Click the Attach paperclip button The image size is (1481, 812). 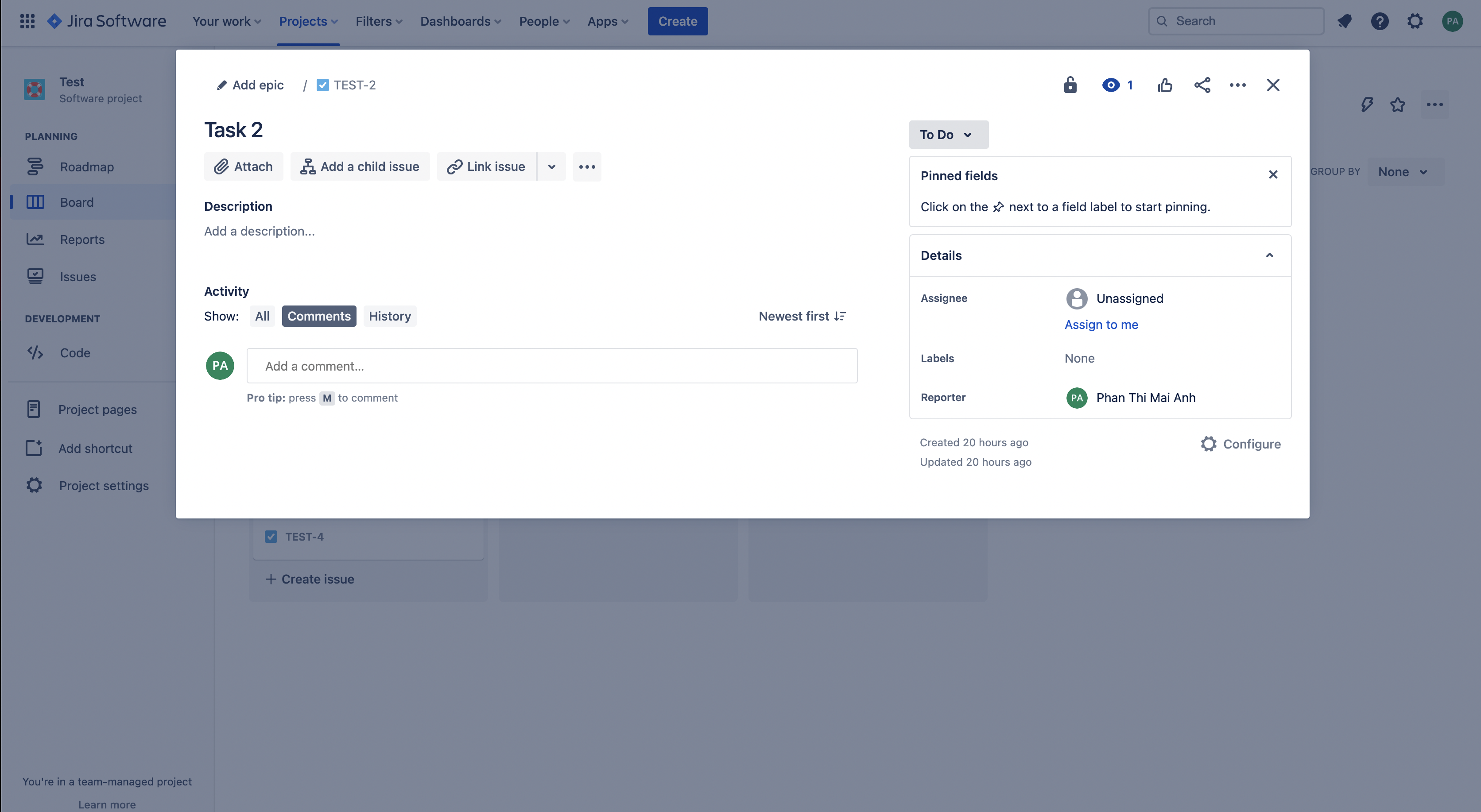click(243, 166)
